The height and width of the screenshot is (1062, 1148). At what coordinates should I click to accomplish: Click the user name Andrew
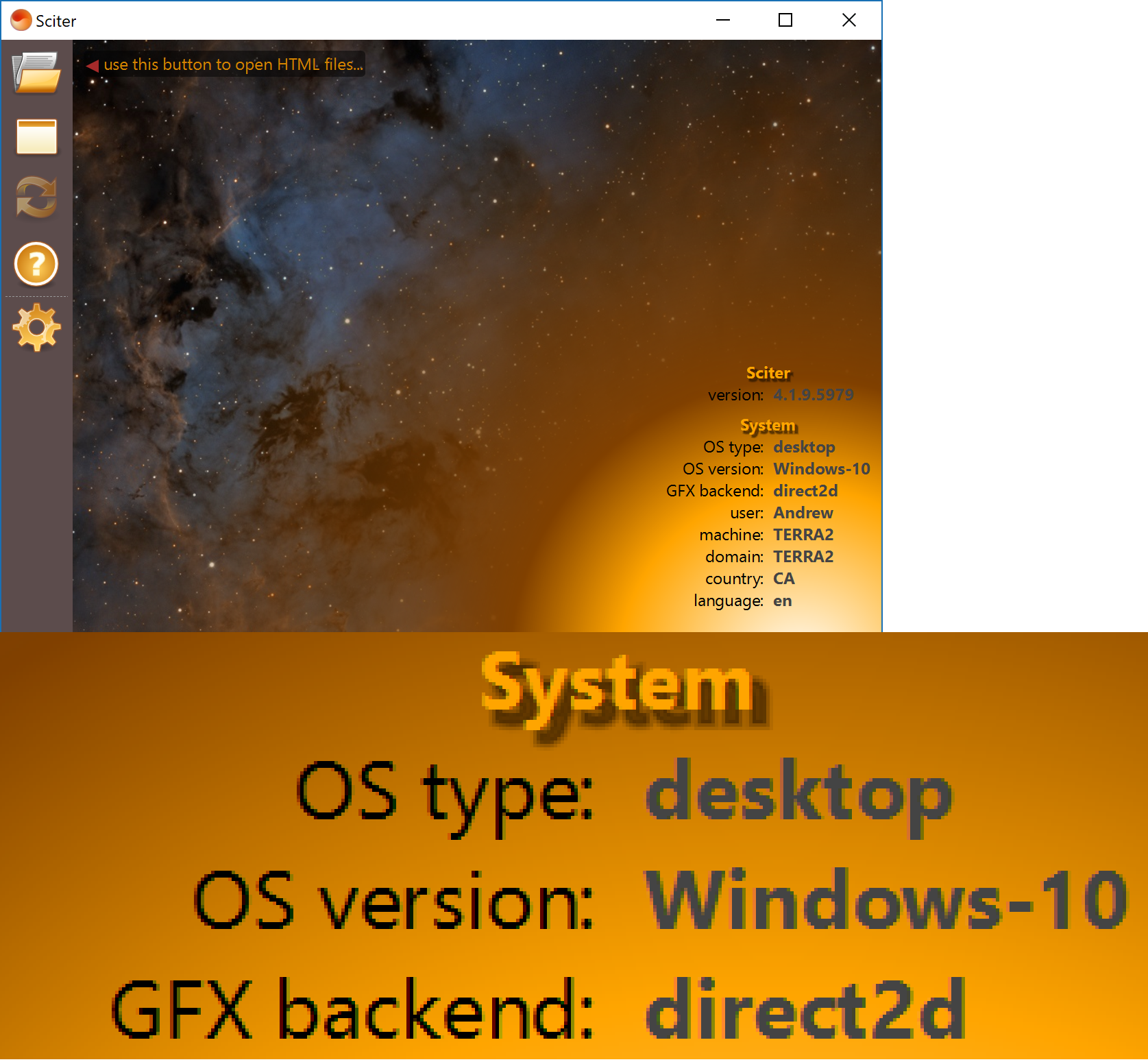(803, 513)
